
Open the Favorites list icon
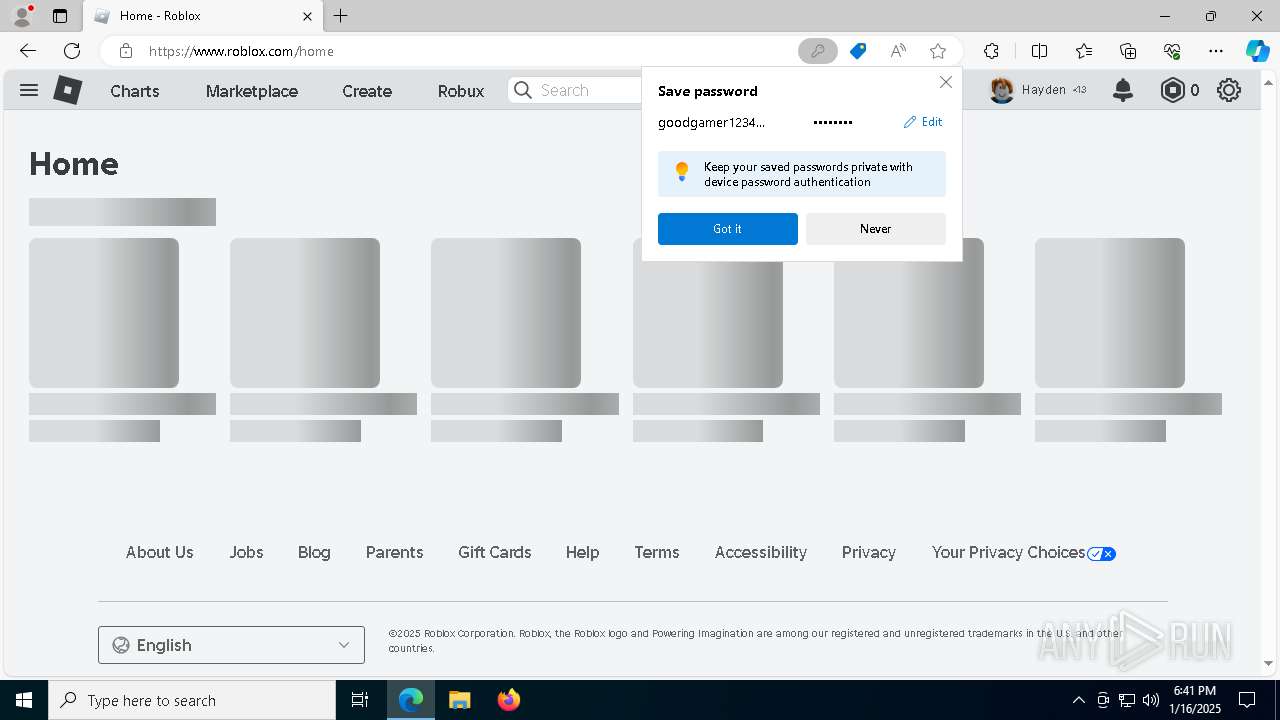1084,51
